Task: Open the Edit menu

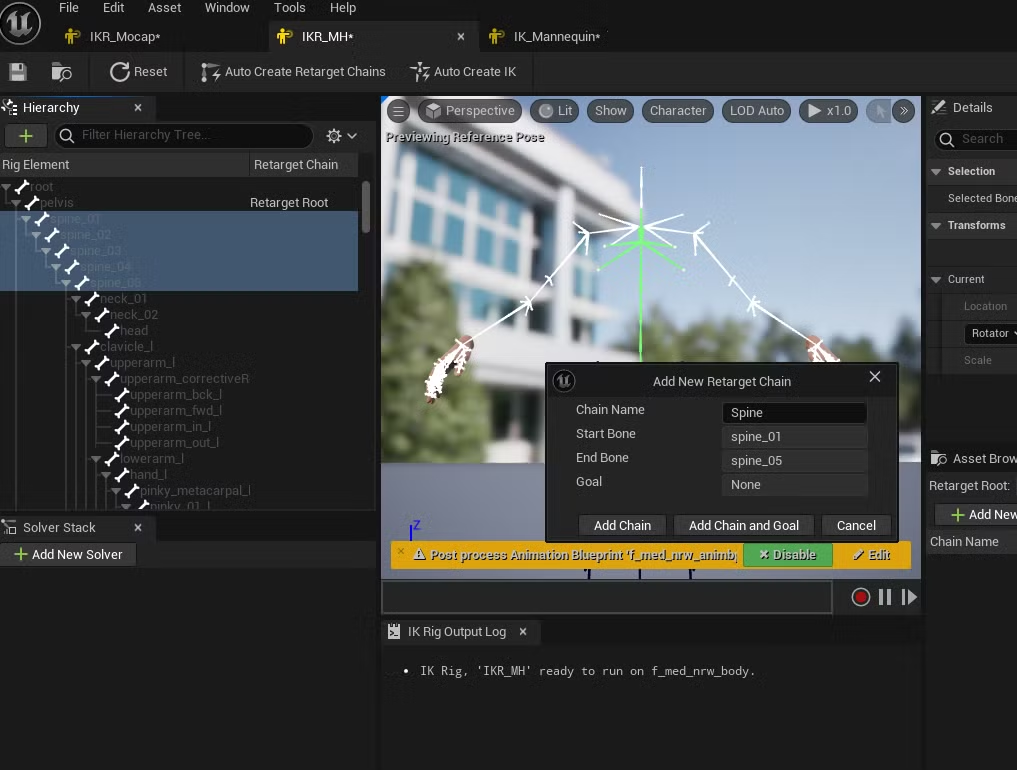Action: pos(113,8)
